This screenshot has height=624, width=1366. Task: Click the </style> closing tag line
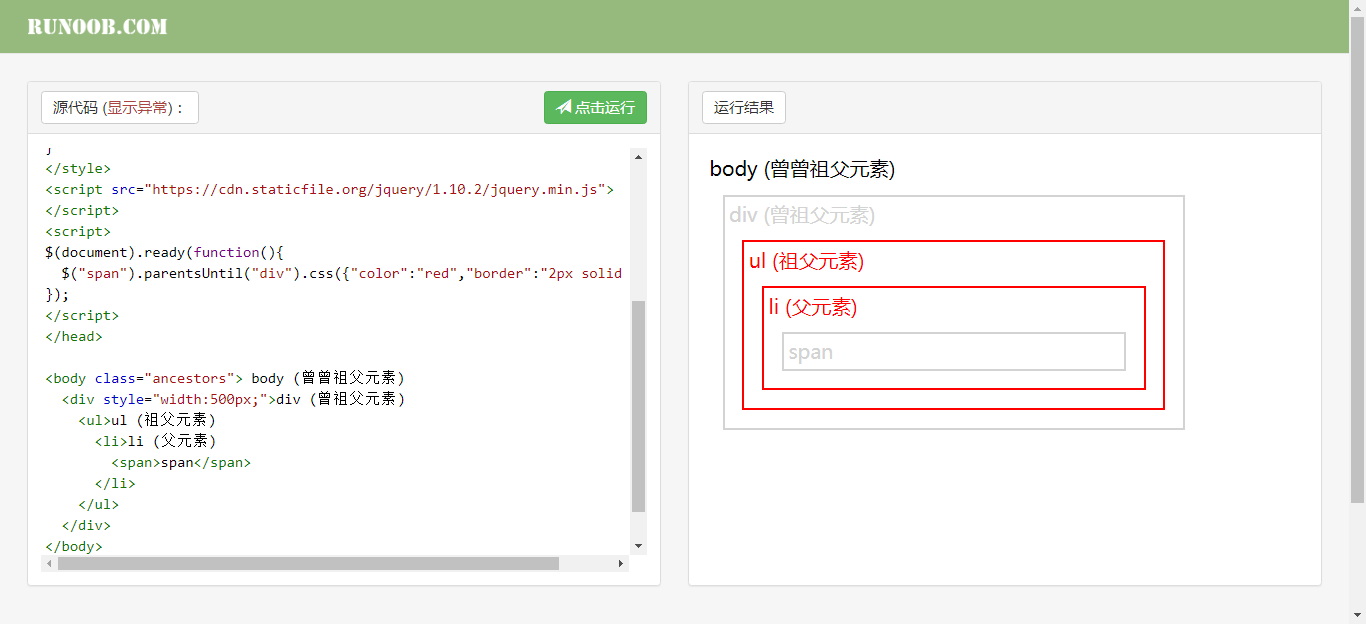pos(78,168)
